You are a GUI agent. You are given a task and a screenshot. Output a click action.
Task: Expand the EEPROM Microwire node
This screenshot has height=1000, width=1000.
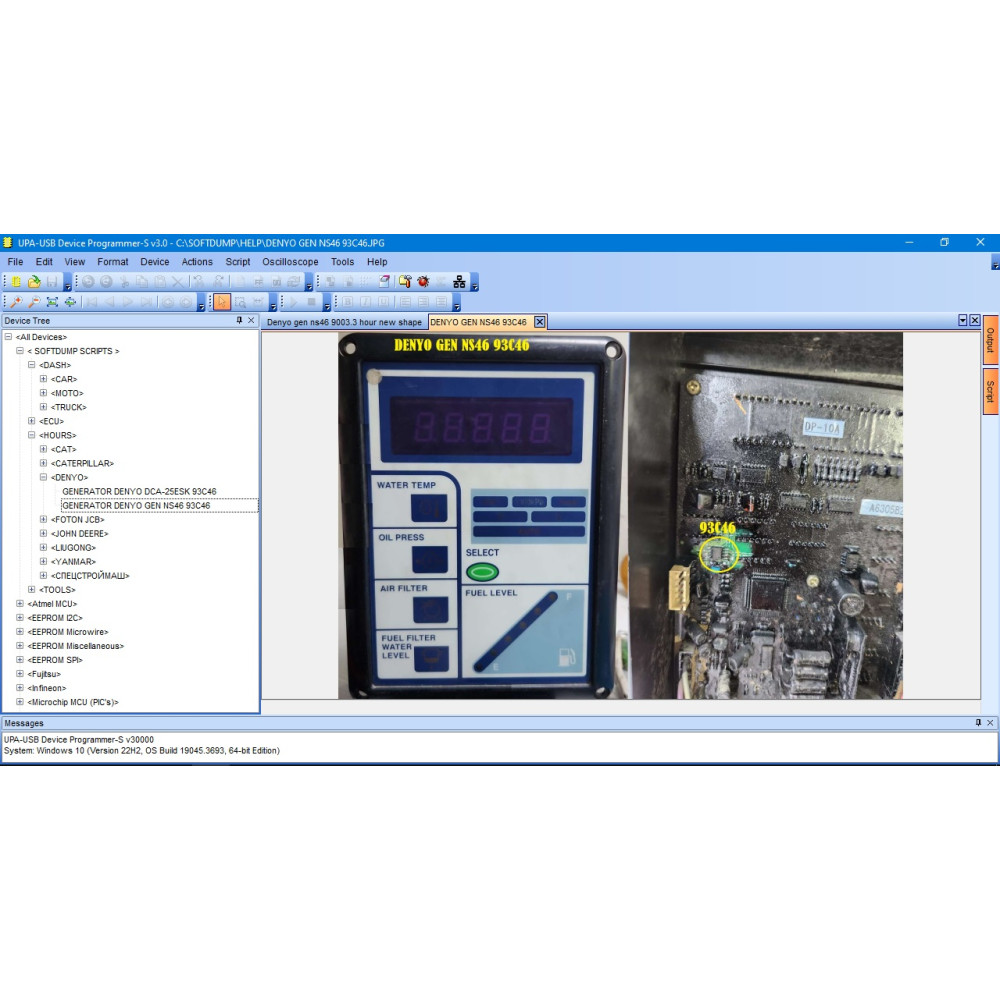coord(20,631)
